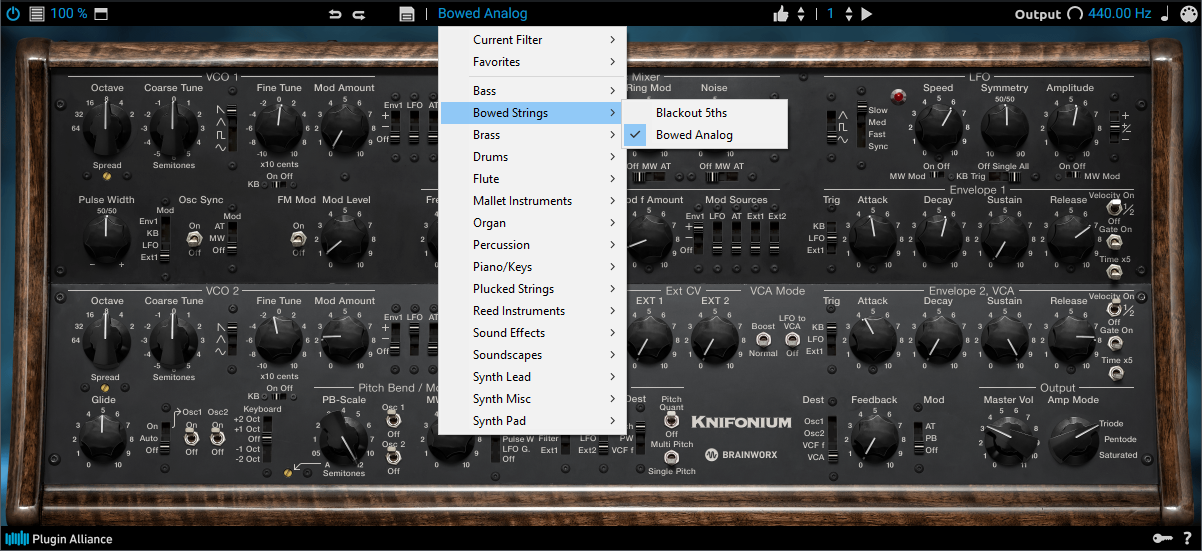
Task: Toggle Envelope 1 Gate On switch
Action: tap(1113, 240)
